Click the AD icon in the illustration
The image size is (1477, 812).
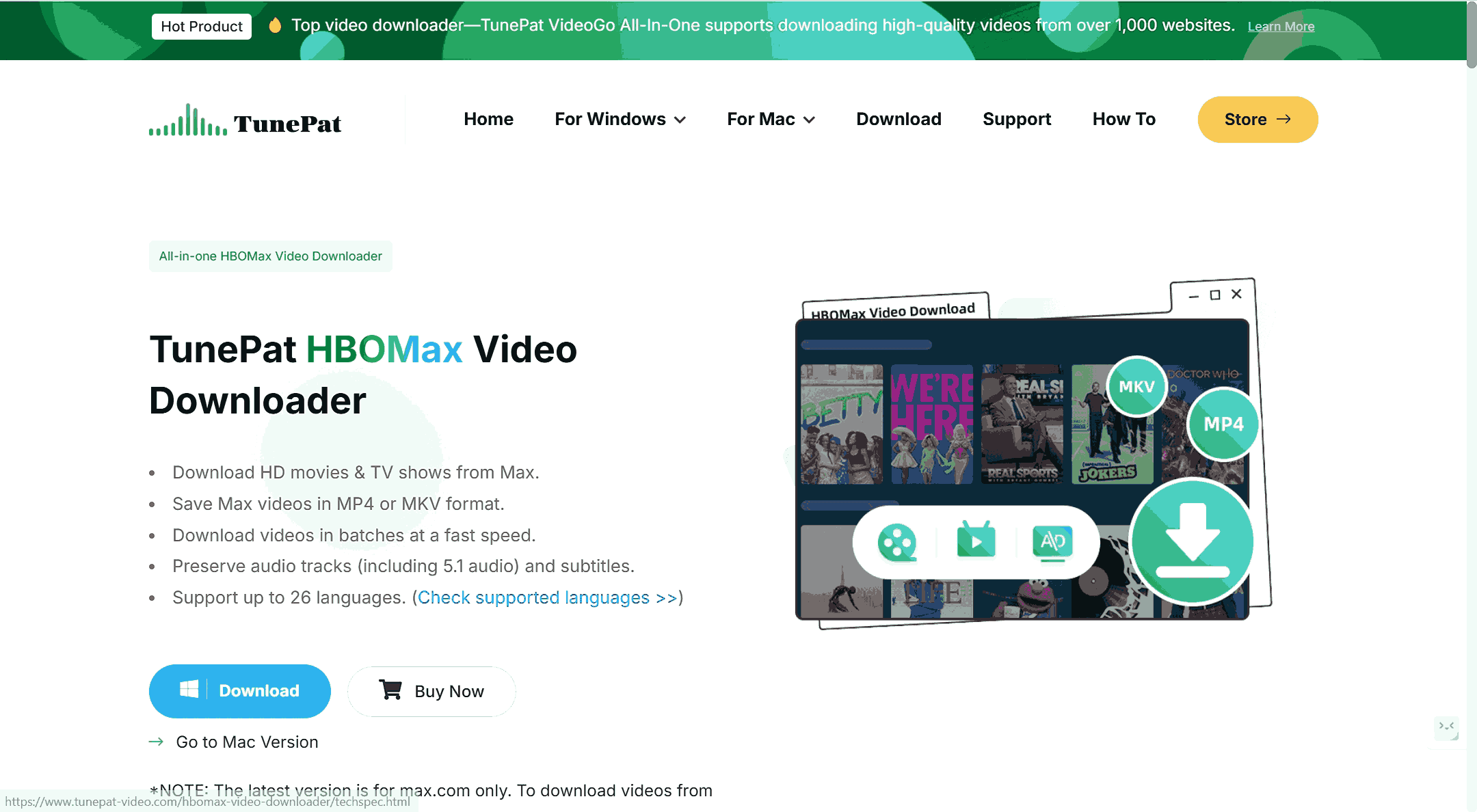pos(1052,543)
